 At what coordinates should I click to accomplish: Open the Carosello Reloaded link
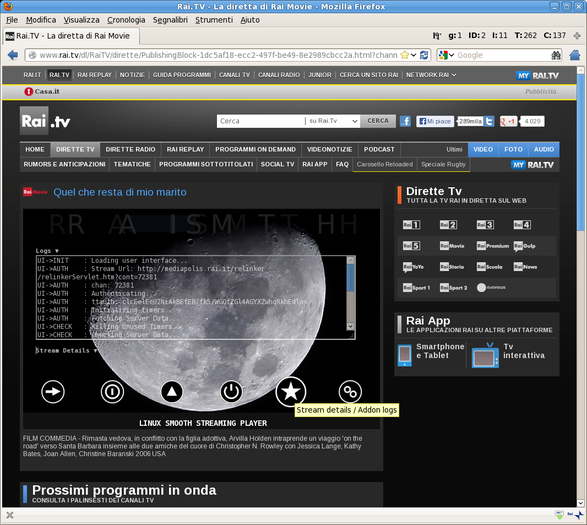click(x=384, y=164)
